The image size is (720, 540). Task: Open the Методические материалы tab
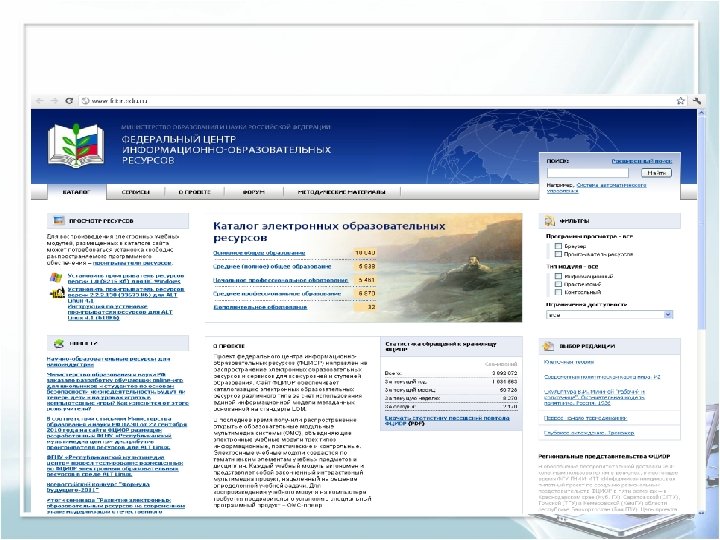pos(341,192)
